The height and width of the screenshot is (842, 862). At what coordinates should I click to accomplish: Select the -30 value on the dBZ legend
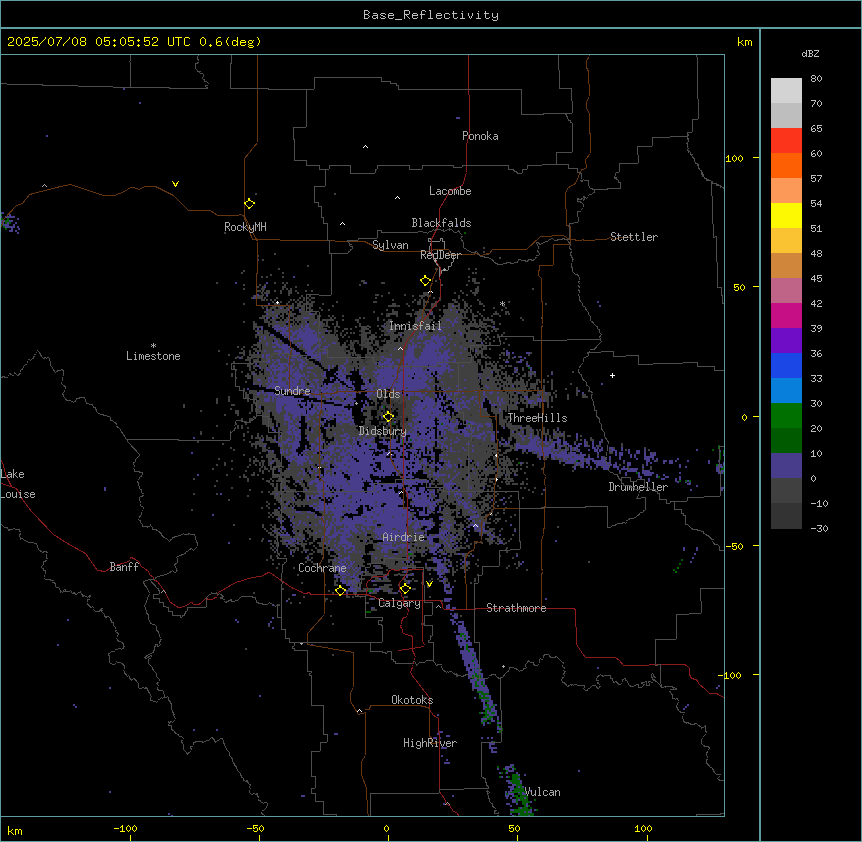coord(819,529)
